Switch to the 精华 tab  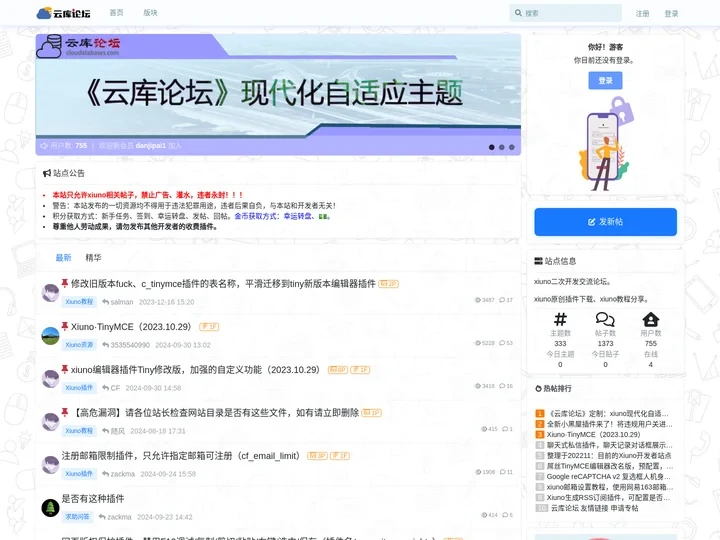pos(93,258)
